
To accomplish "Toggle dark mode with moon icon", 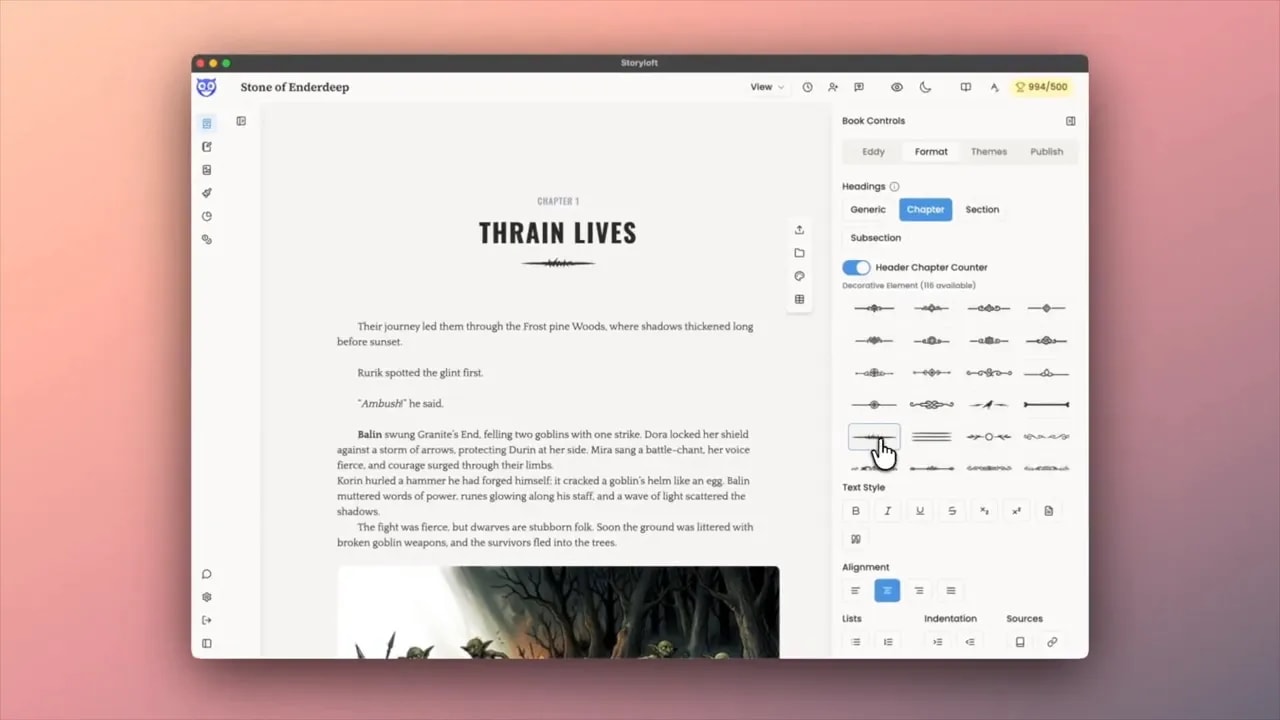I will click(925, 87).
